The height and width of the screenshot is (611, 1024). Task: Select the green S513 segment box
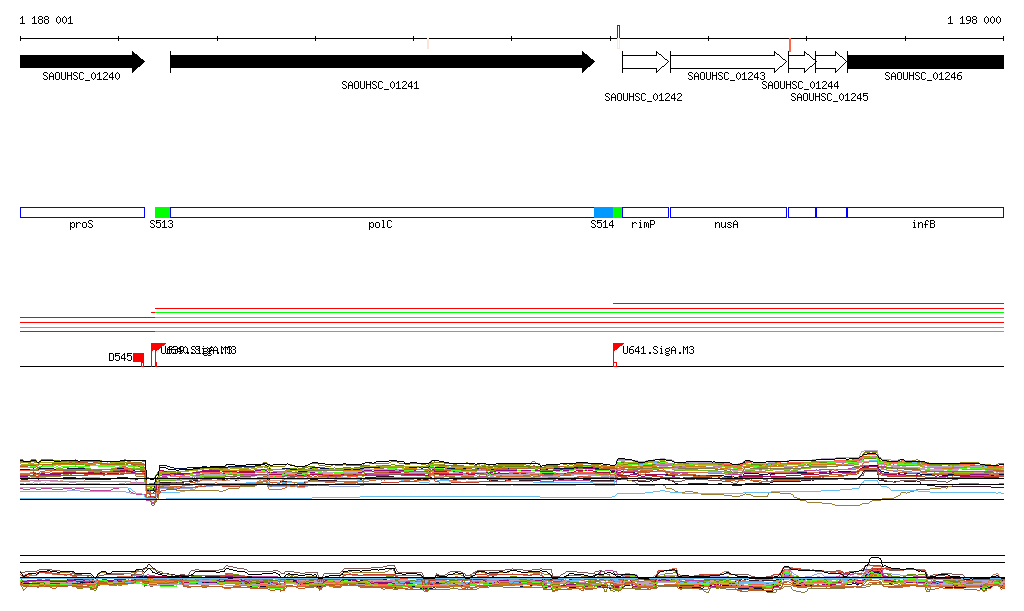[x=162, y=212]
